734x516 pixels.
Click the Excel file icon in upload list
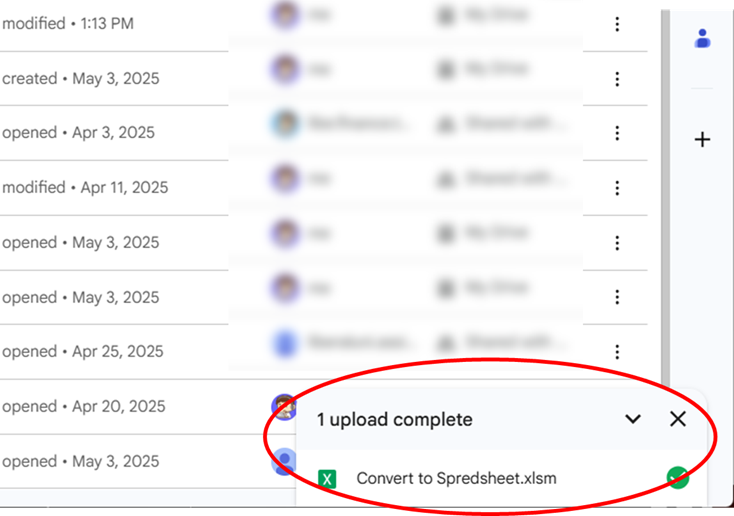point(327,479)
